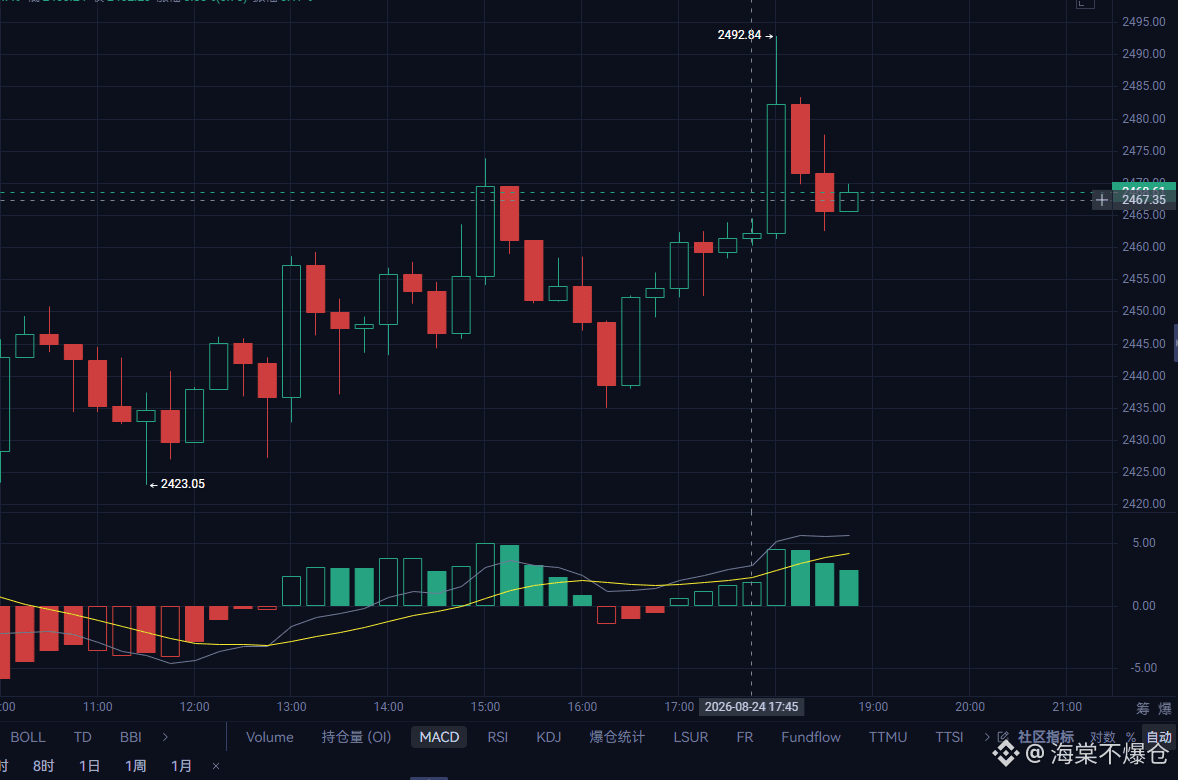This screenshot has width=1178, height=780.
Task: Select the BBI indicator
Action: (131, 737)
